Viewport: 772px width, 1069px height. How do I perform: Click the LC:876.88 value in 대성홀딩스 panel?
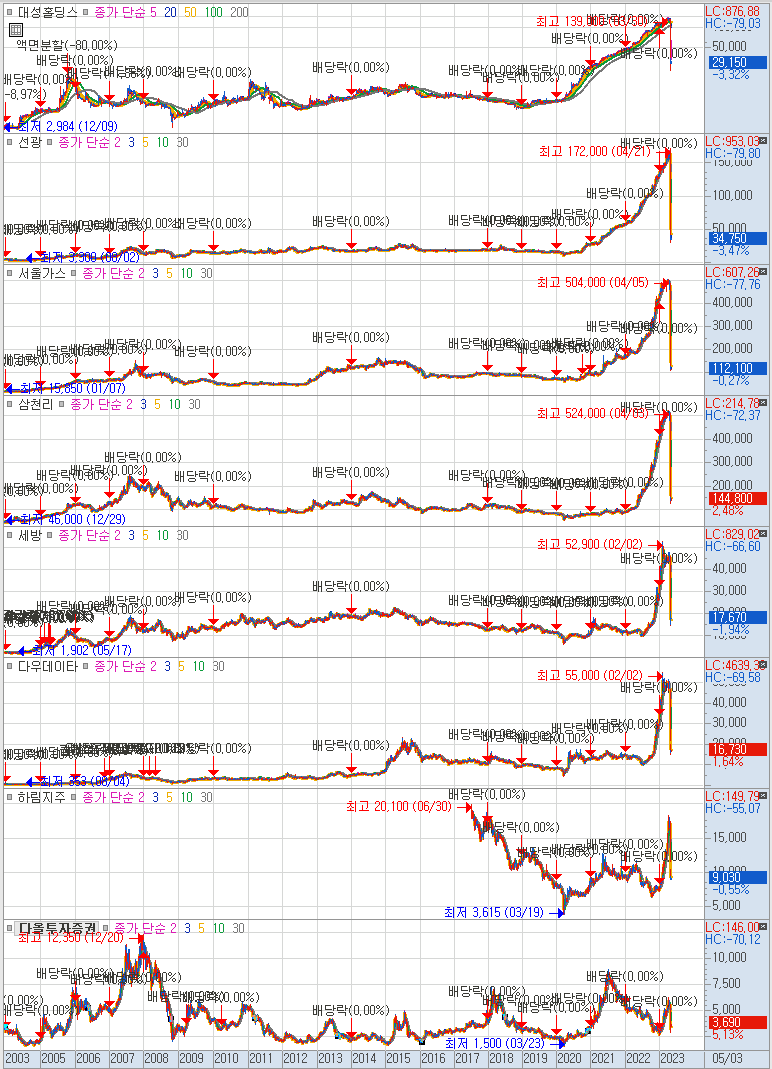pos(732,12)
